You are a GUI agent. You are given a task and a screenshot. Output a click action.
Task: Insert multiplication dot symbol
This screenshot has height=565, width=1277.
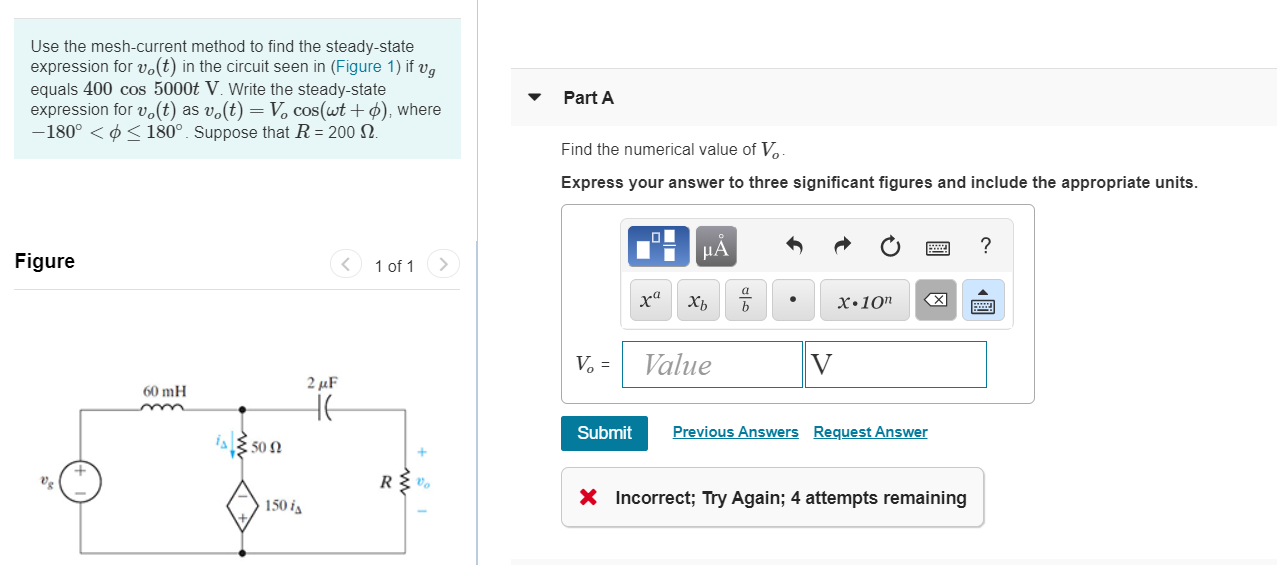click(793, 300)
